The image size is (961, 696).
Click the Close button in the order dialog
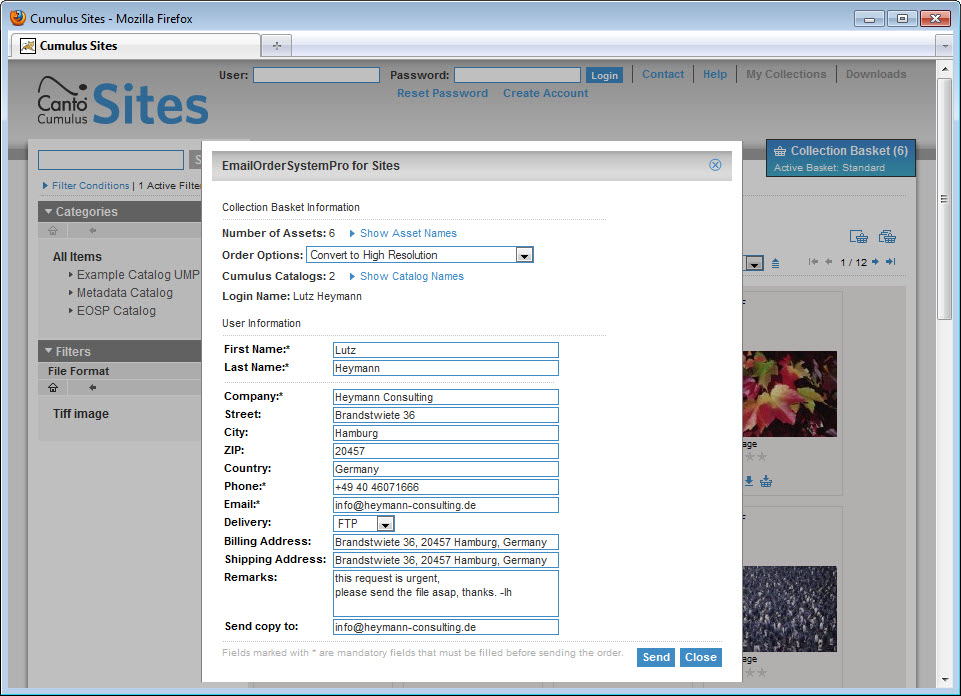click(x=701, y=657)
